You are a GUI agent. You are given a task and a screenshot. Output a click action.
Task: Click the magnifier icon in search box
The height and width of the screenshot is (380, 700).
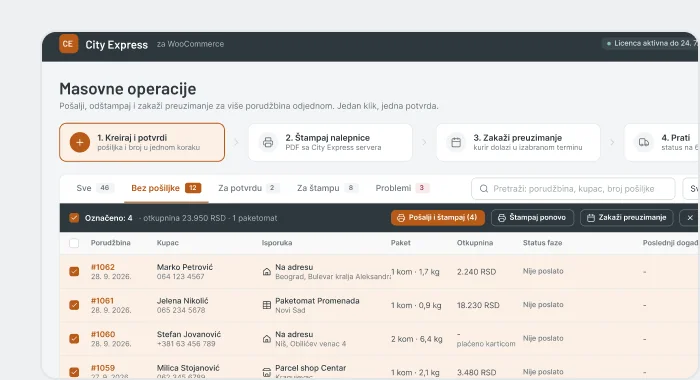483,189
